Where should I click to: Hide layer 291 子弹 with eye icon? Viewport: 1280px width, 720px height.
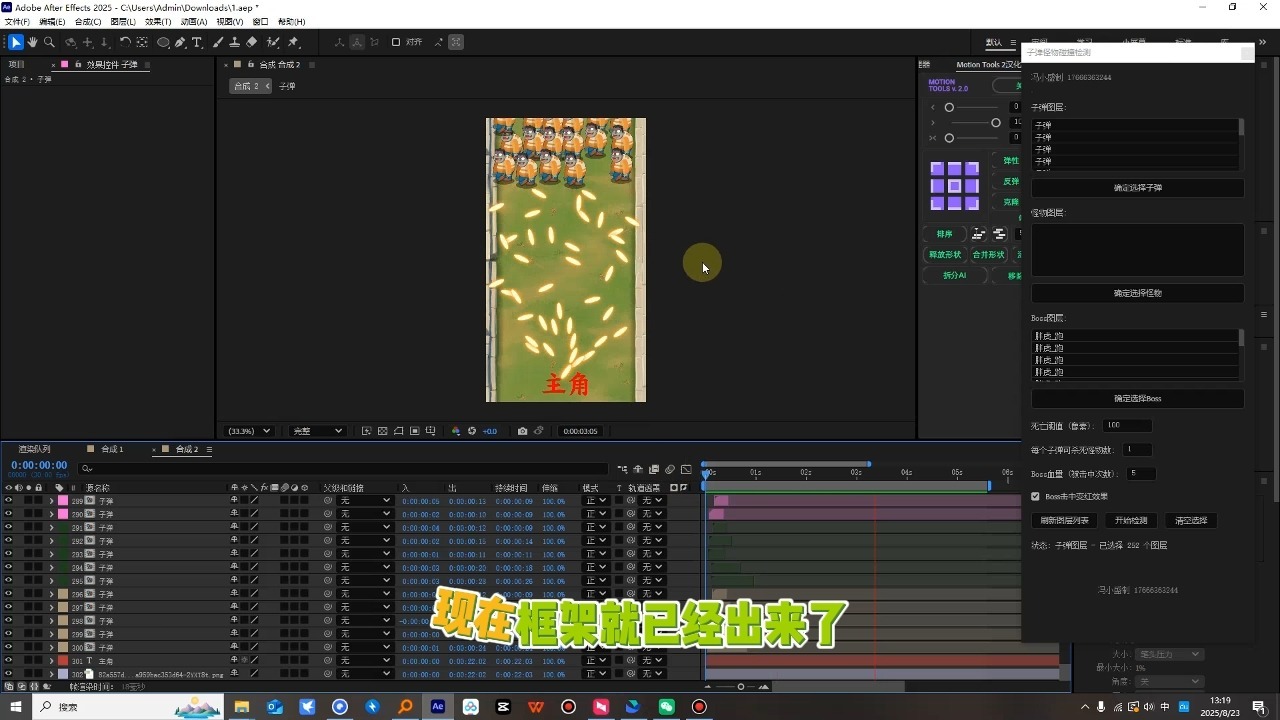[8, 527]
